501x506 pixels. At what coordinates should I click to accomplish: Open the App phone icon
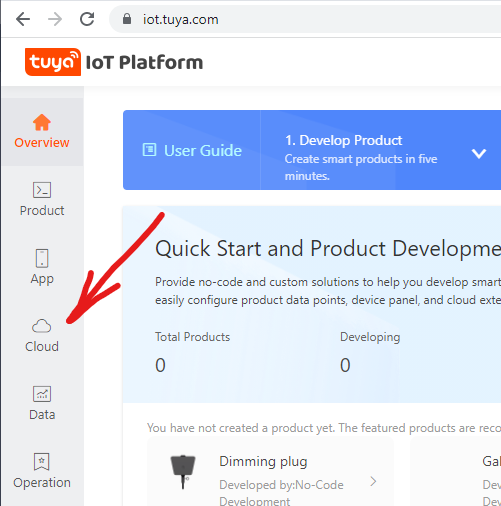[x=42, y=258]
